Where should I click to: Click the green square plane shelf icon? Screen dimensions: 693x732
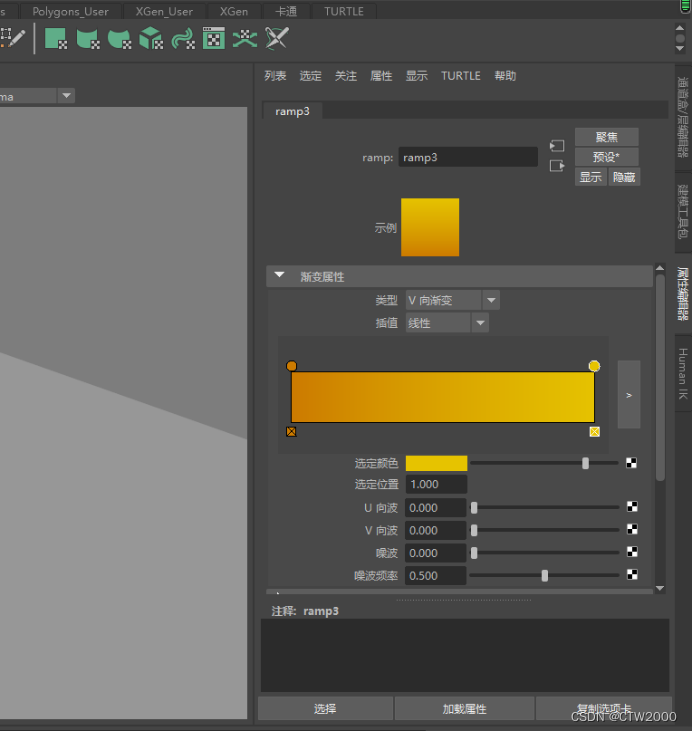tap(56, 38)
